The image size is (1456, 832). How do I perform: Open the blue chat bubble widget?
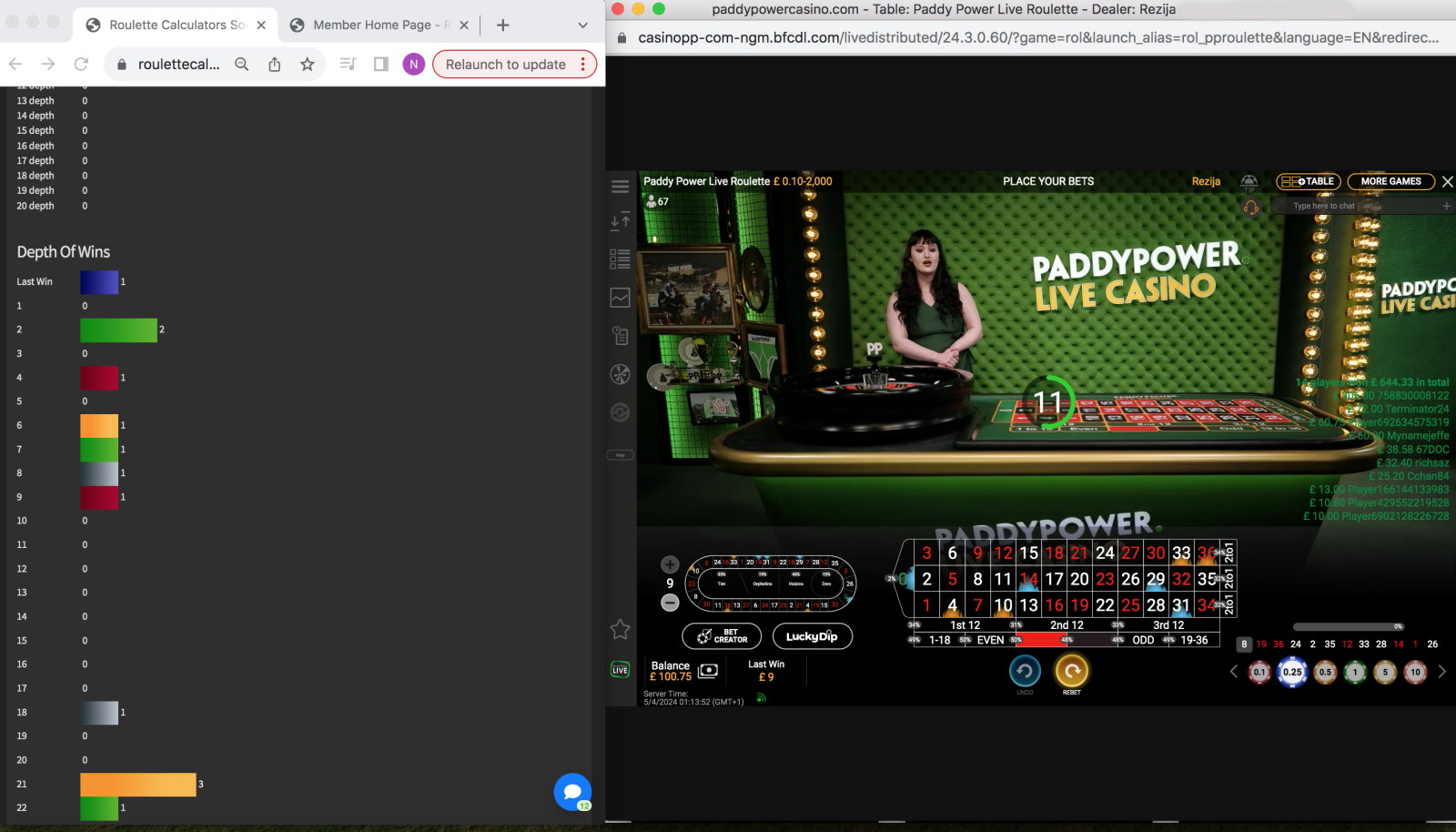point(572,792)
